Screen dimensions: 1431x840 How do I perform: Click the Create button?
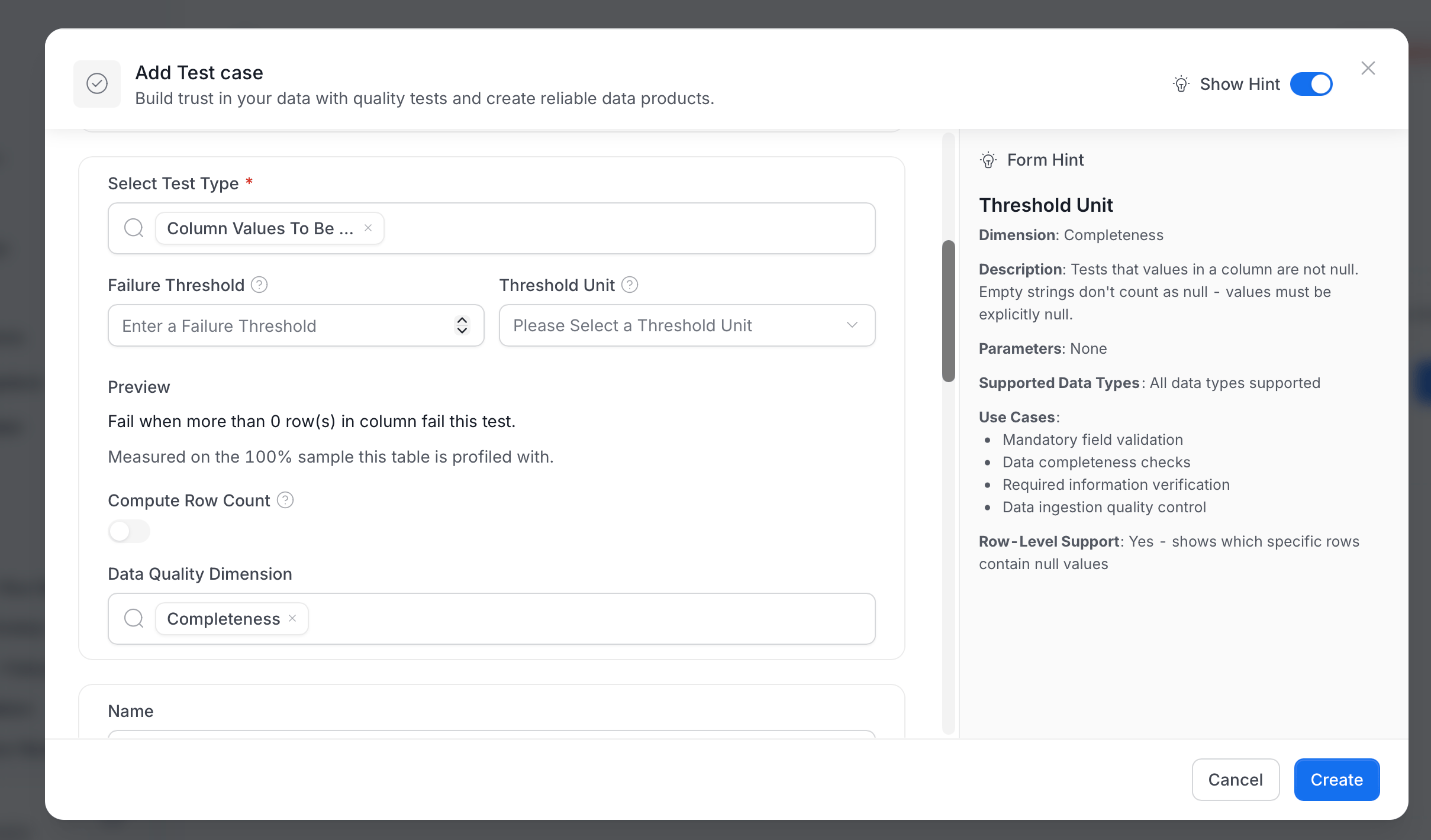click(x=1337, y=780)
